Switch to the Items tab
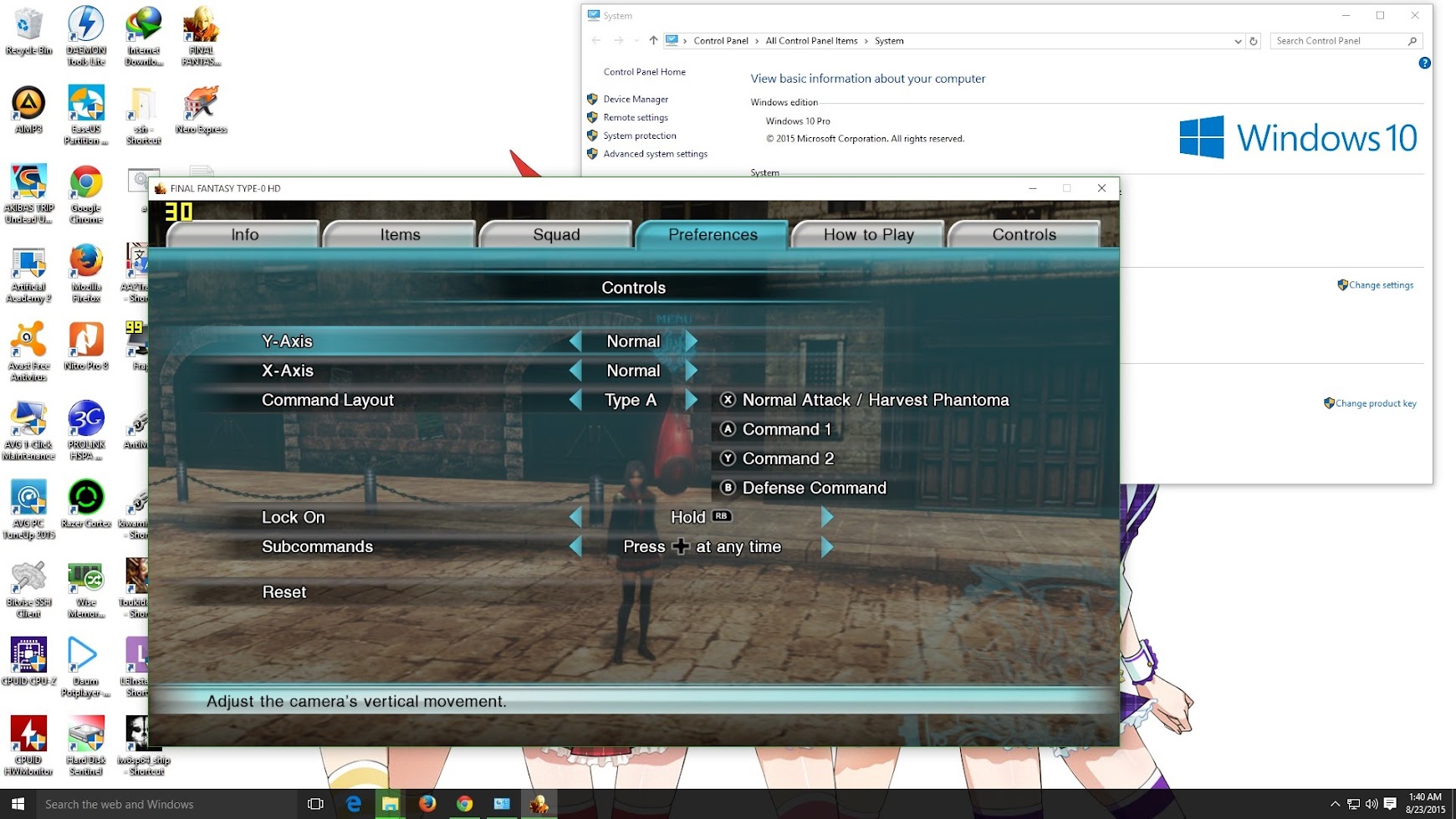This screenshot has width=1456, height=819. pos(400,234)
